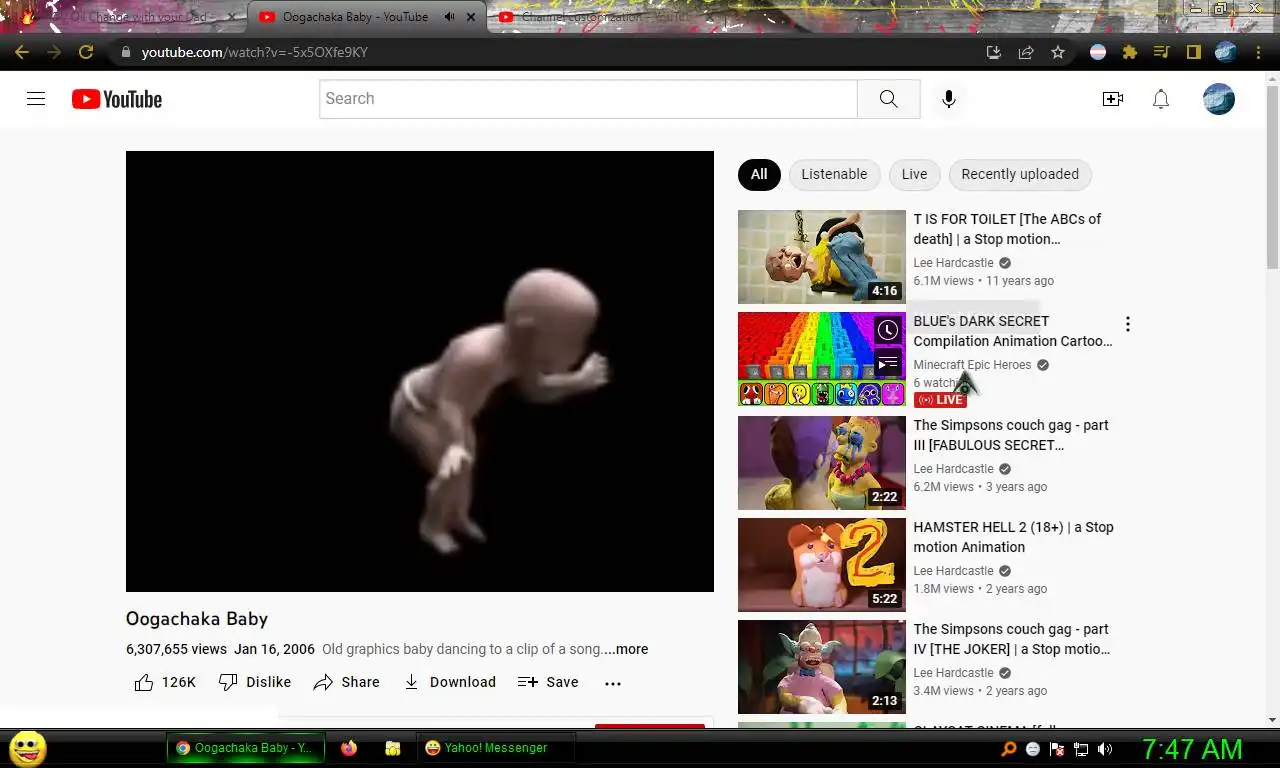Launch Firefox from the taskbar
1280x768 pixels.
[349, 748]
